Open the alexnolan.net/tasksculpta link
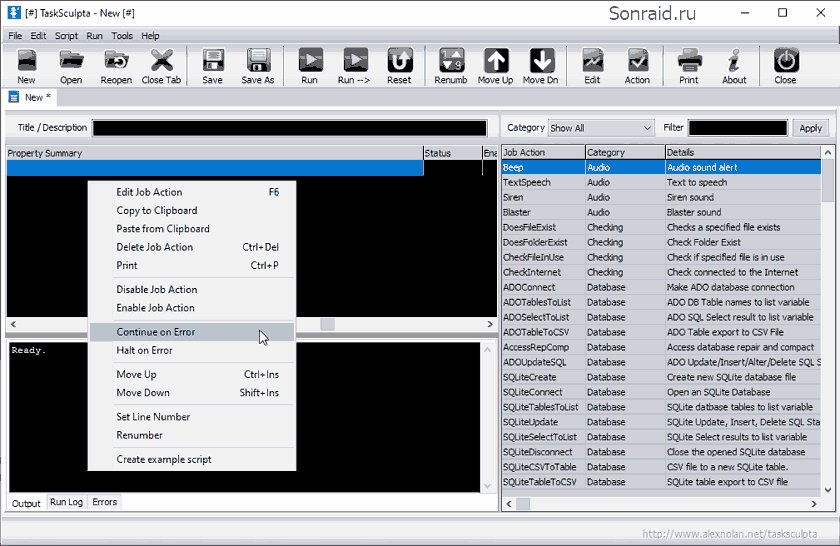This screenshot has height=546, width=840. (730, 534)
